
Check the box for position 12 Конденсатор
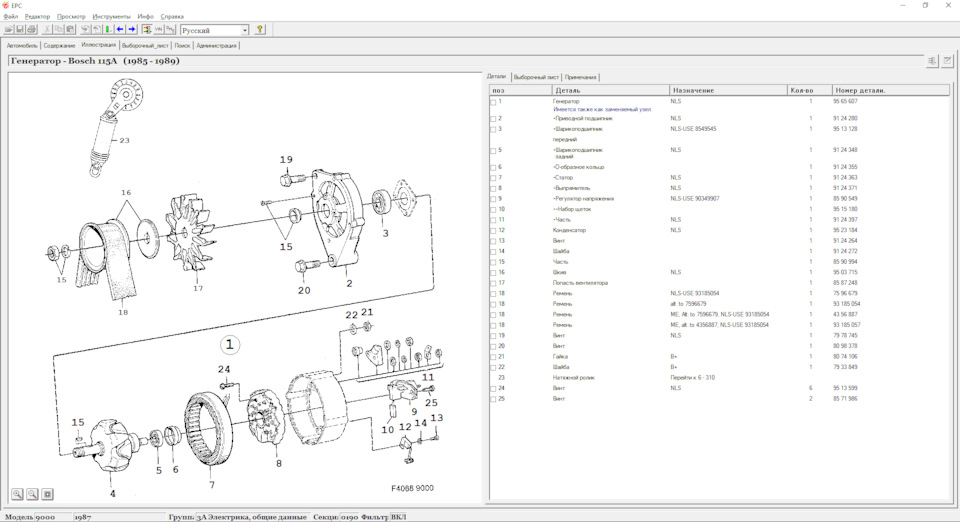pyautogui.click(x=493, y=231)
